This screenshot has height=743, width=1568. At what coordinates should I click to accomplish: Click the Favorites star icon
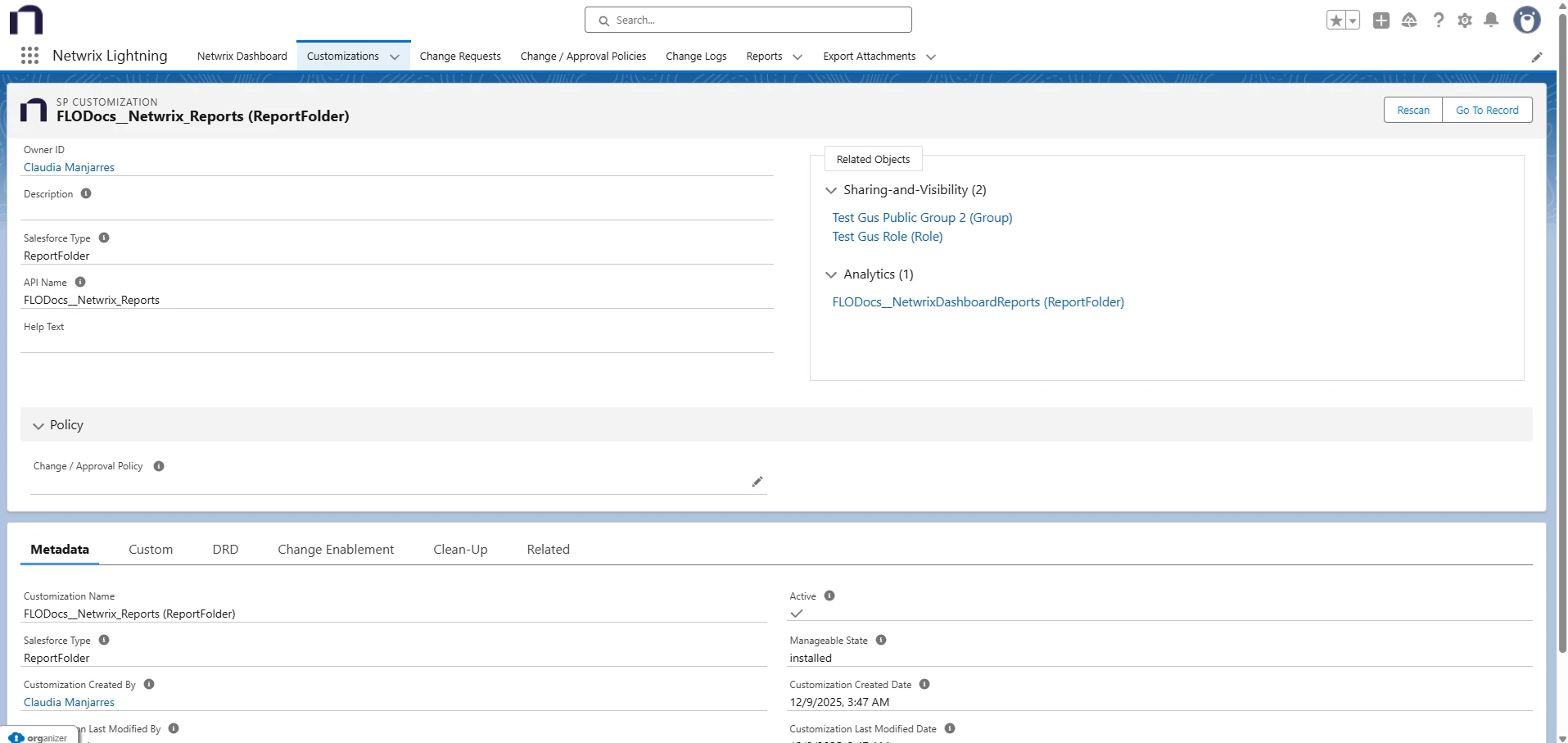1335,20
